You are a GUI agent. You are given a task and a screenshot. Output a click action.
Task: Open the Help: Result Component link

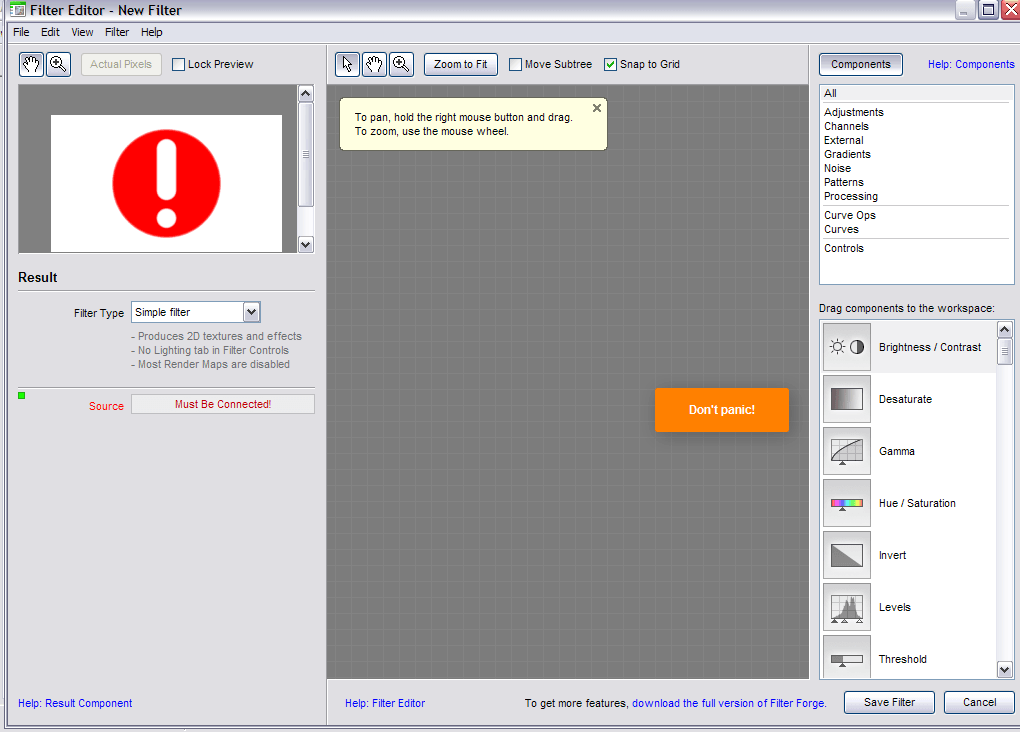pyautogui.click(x=75, y=703)
